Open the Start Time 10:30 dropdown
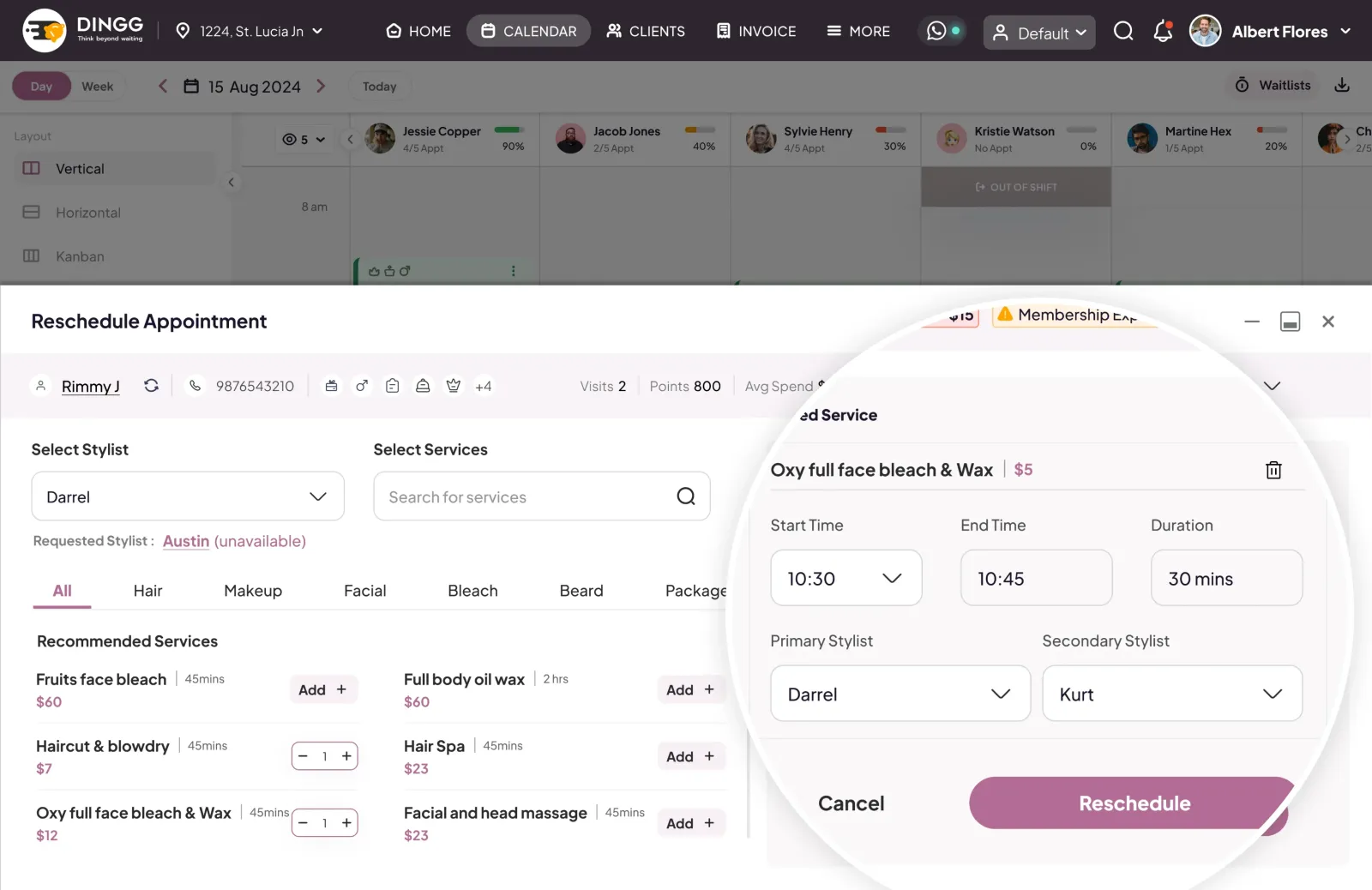This screenshot has width=1372, height=890. pyautogui.click(x=845, y=578)
